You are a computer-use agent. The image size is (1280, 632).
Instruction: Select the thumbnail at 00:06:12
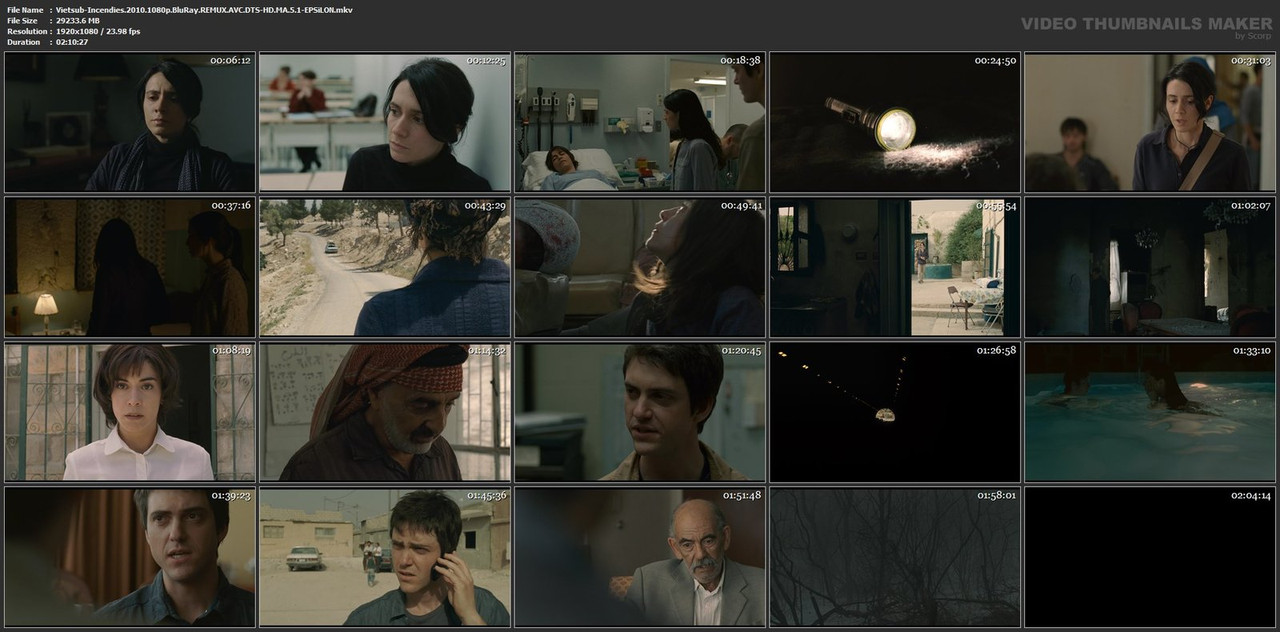[130, 122]
